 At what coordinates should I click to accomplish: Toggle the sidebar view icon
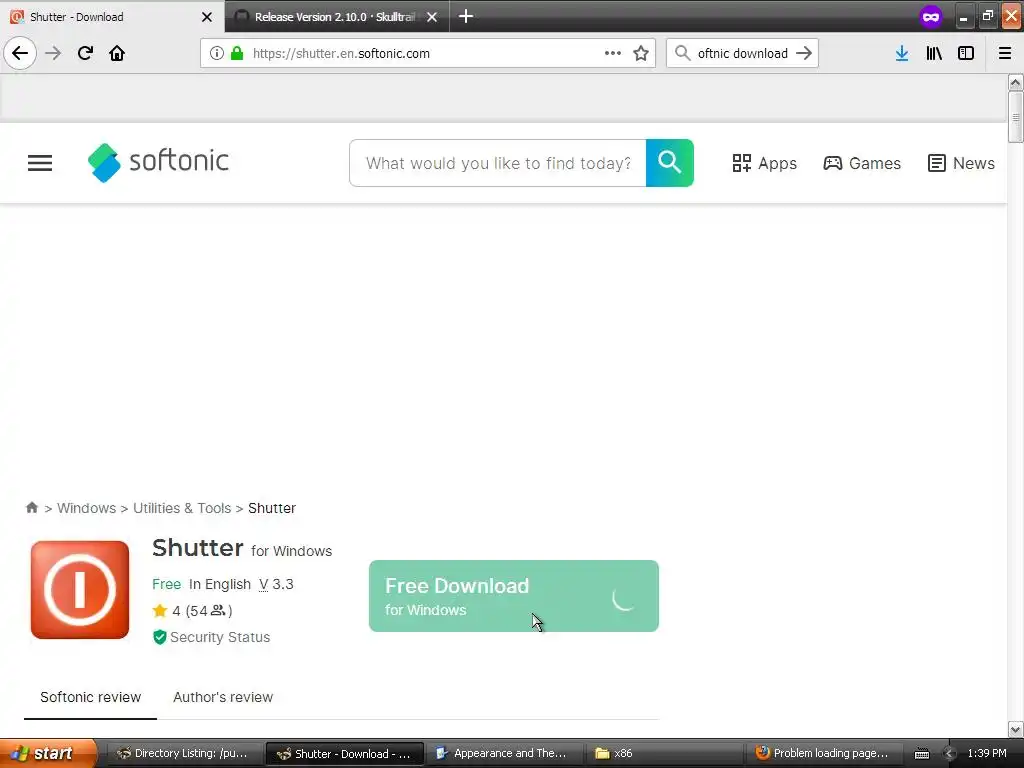[966, 53]
